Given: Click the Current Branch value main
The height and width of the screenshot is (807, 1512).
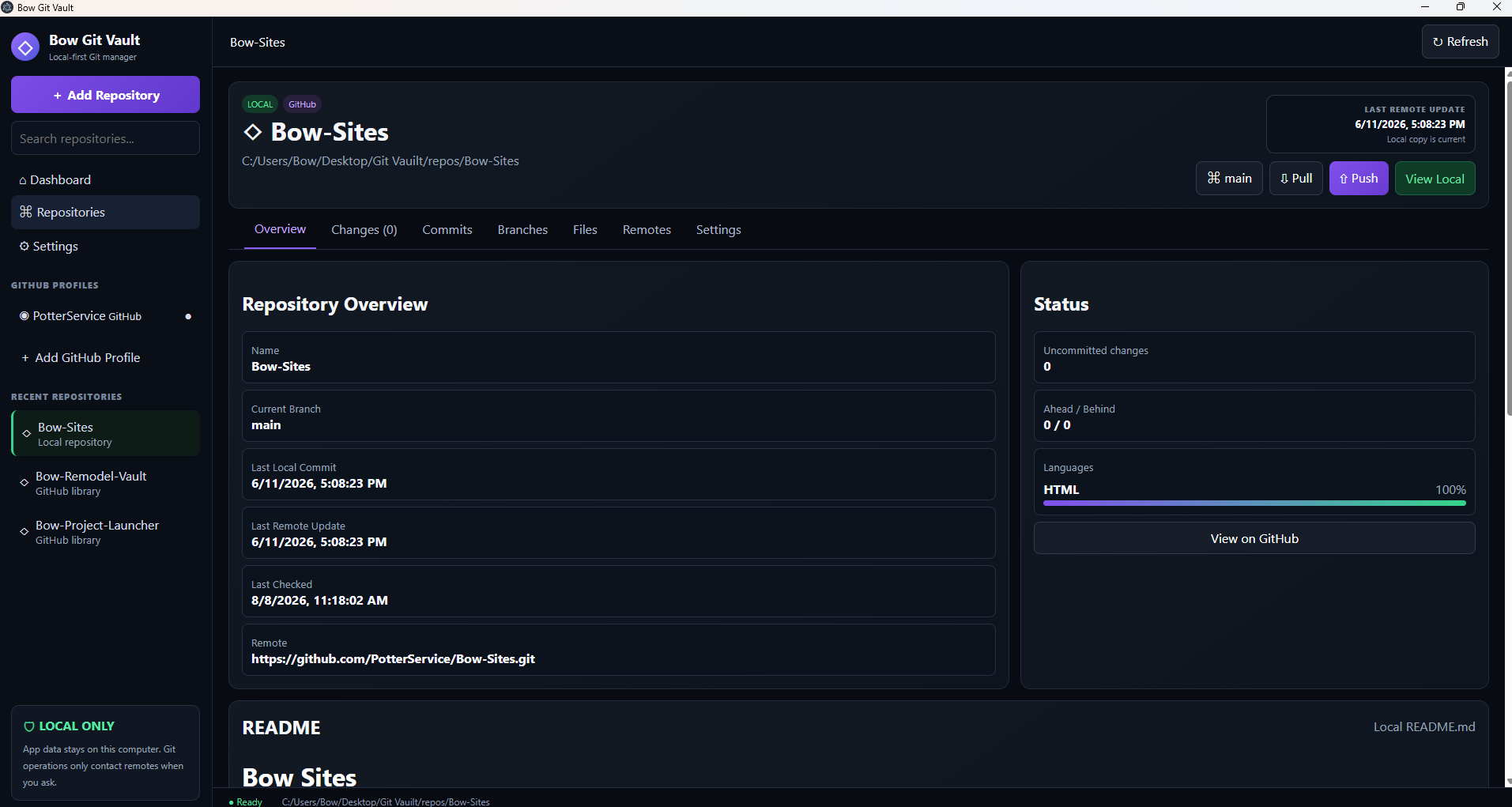Looking at the screenshot, I should click(x=266, y=425).
